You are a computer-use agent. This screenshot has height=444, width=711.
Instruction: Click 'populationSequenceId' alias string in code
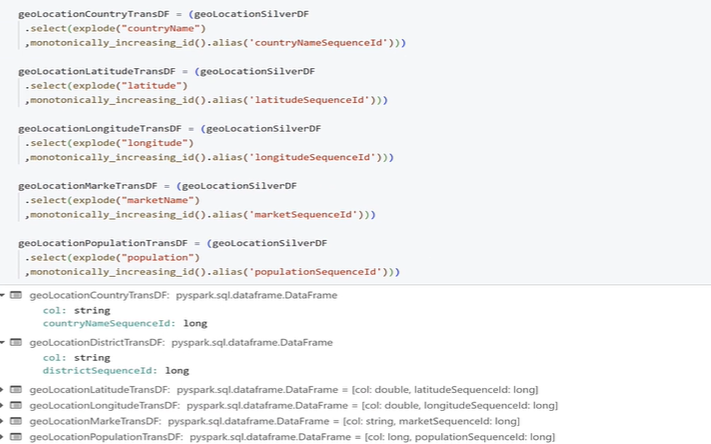point(316,272)
